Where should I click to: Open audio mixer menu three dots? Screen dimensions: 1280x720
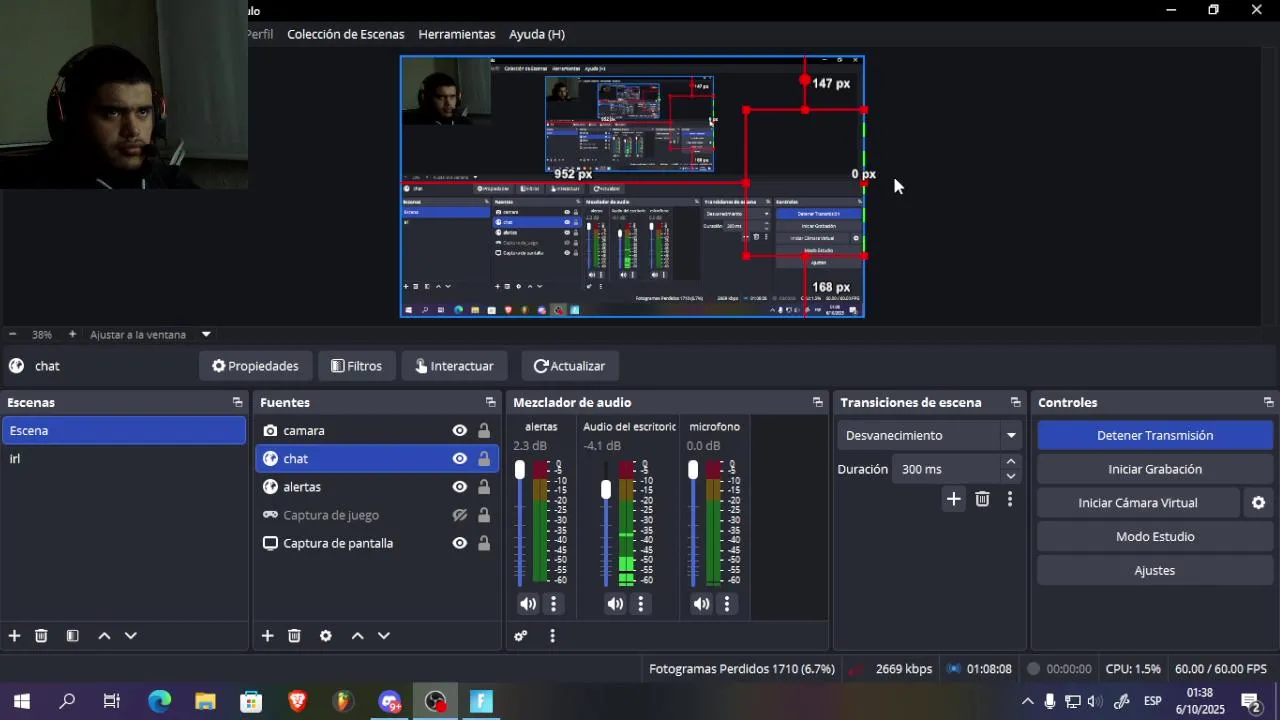552,635
